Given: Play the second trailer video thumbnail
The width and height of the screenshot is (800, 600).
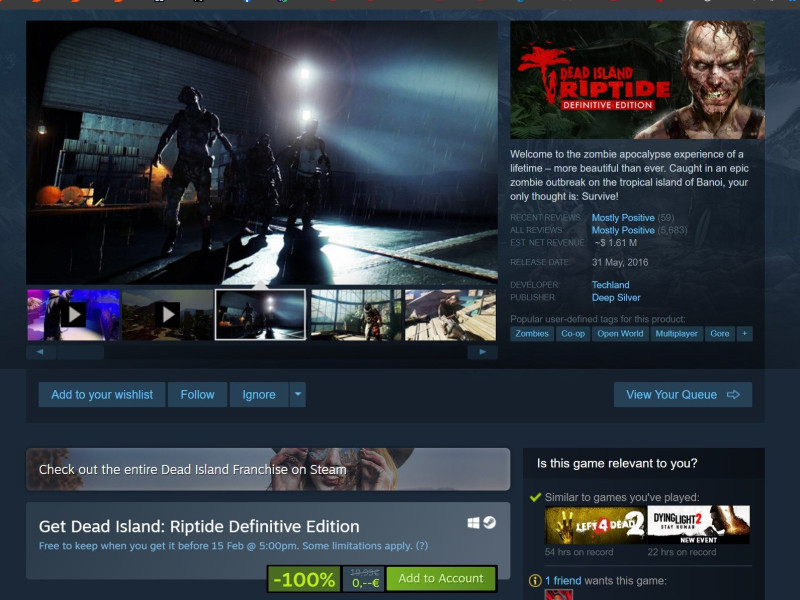Looking at the screenshot, I should (x=167, y=315).
